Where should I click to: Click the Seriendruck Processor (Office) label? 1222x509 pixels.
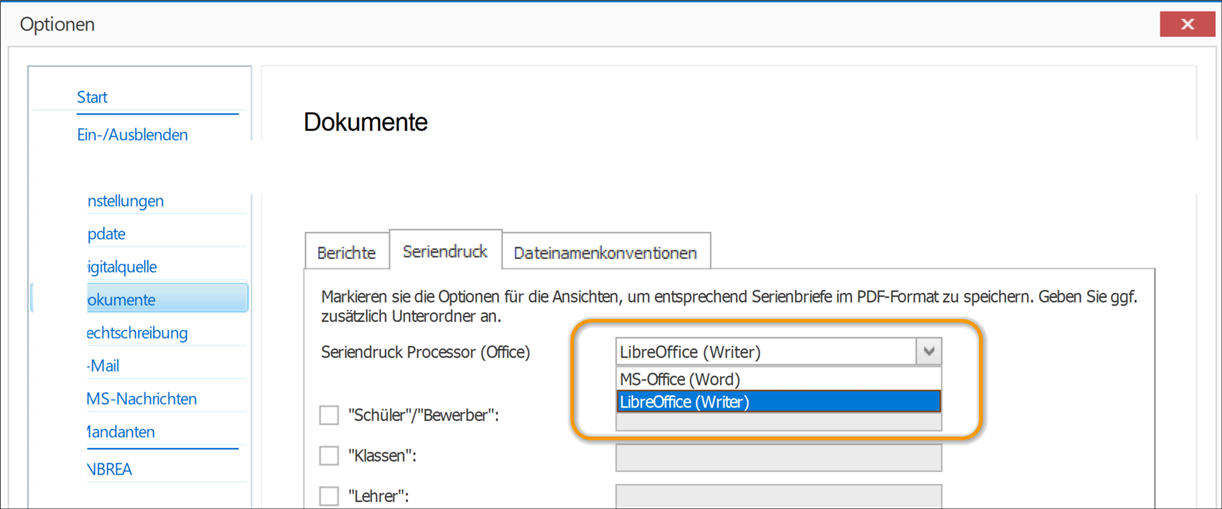[426, 352]
